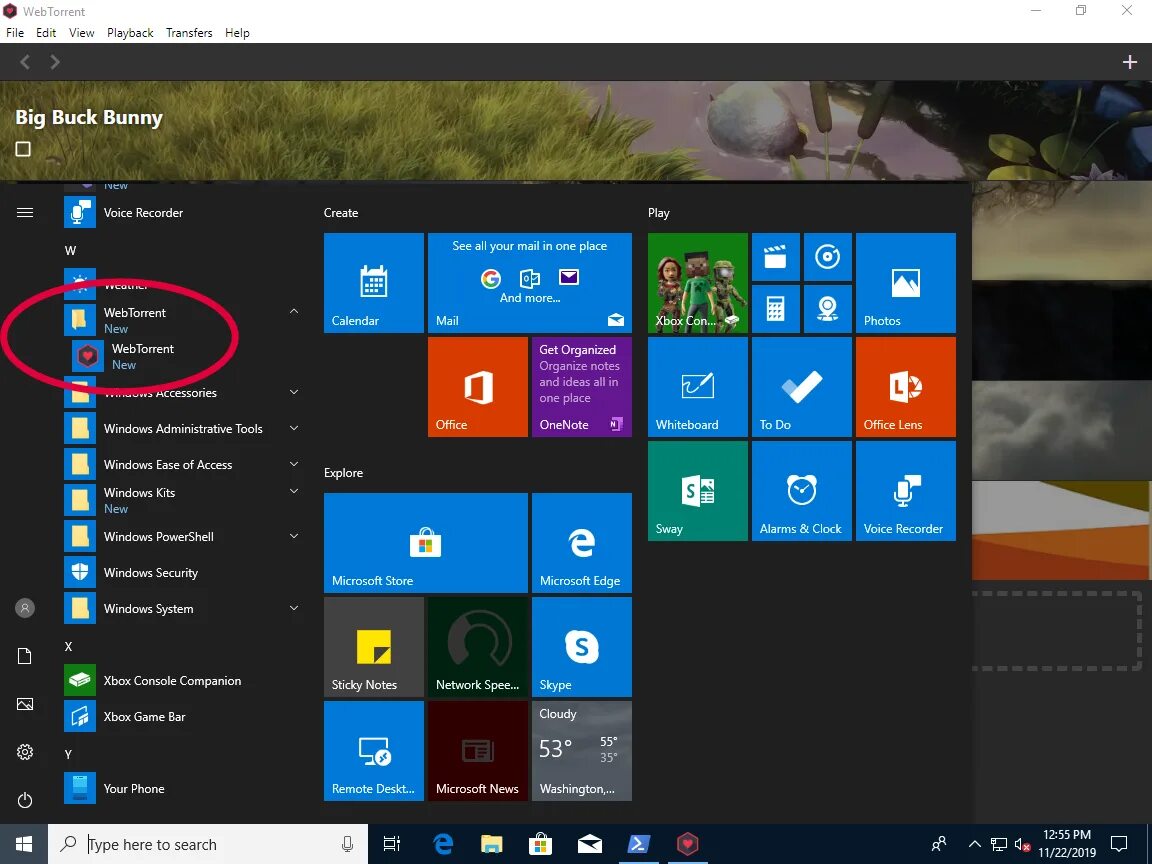
Task: Expand the Windows System folder chevron
Action: (294, 608)
